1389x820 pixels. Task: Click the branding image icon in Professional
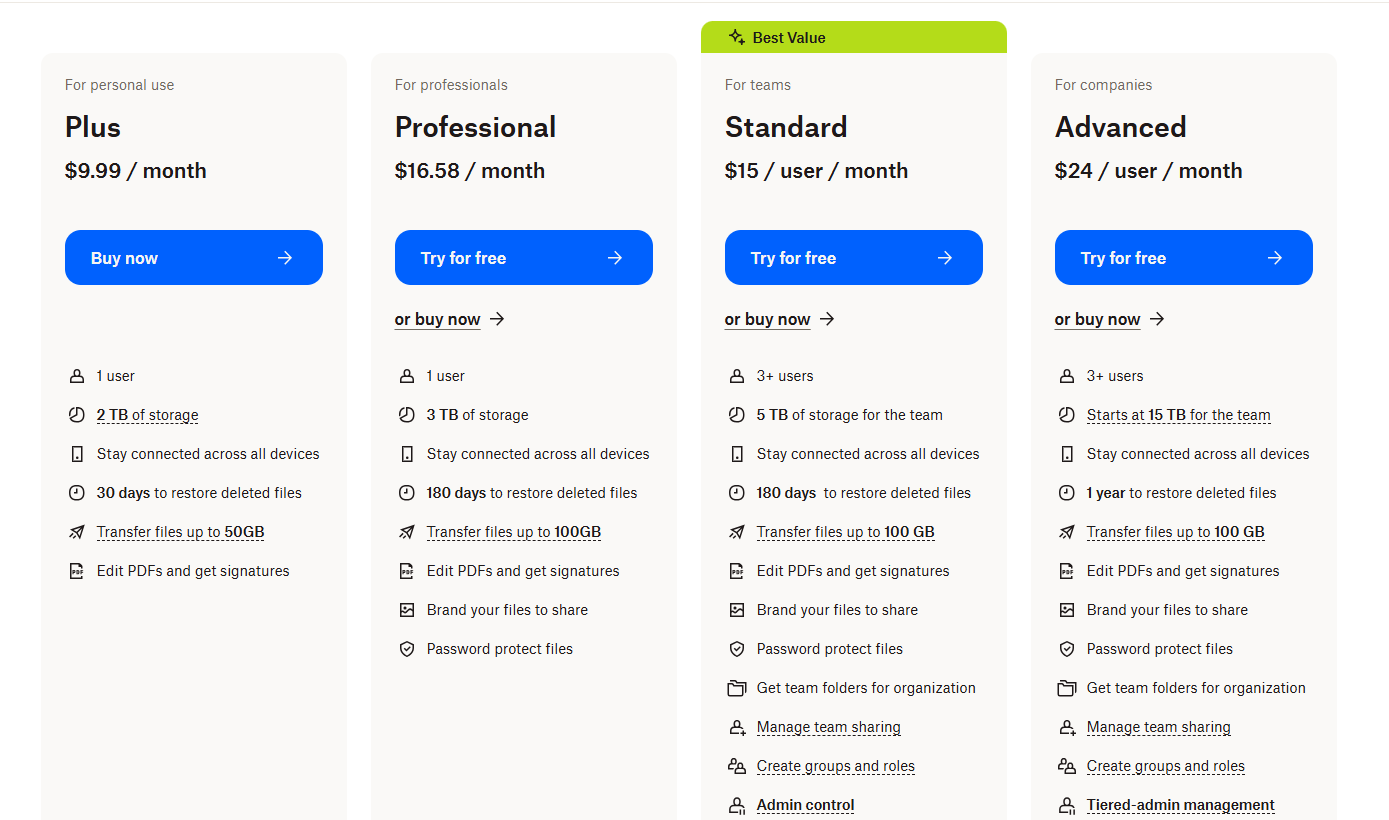click(407, 610)
